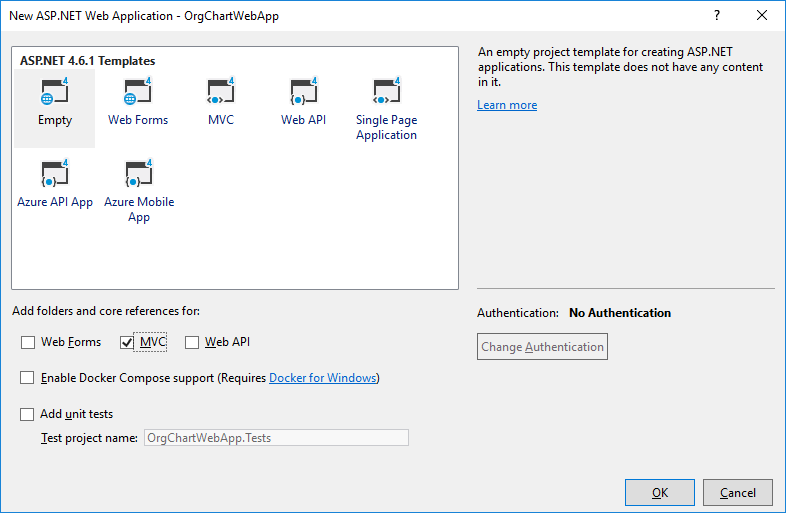Select the Azure Mobile App template icon
786x513 pixels.
point(139,174)
